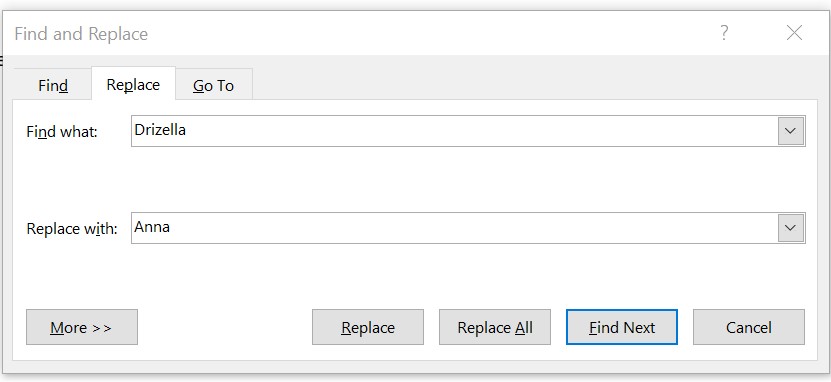The height and width of the screenshot is (382, 831).
Task: Click the word Drizella in Find what
Action: coord(160,130)
